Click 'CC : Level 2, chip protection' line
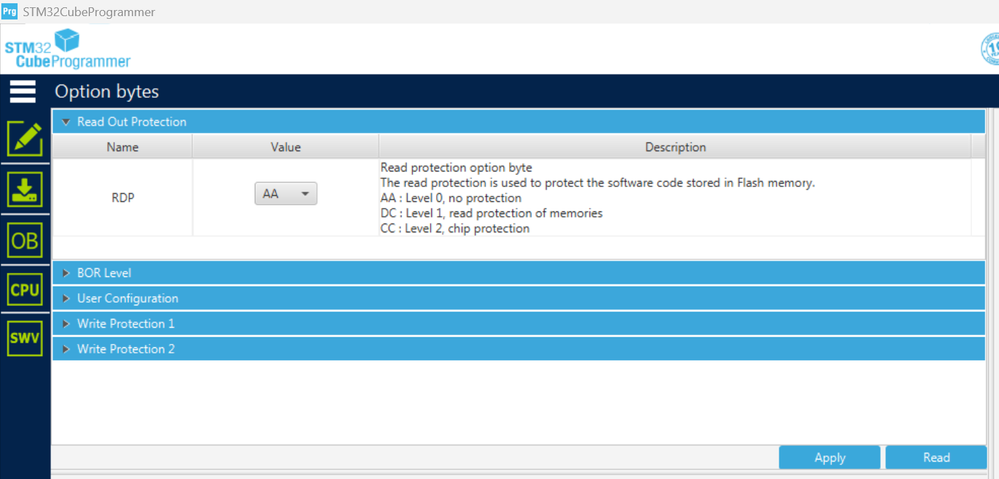The image size is (999, 479). (x=455, y=228)
